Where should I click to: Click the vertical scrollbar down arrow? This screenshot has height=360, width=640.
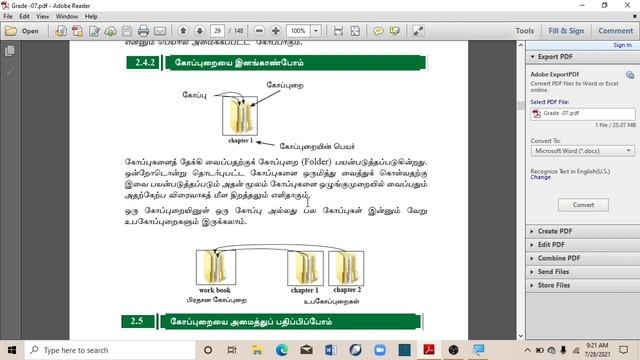[x=520, y=336]
